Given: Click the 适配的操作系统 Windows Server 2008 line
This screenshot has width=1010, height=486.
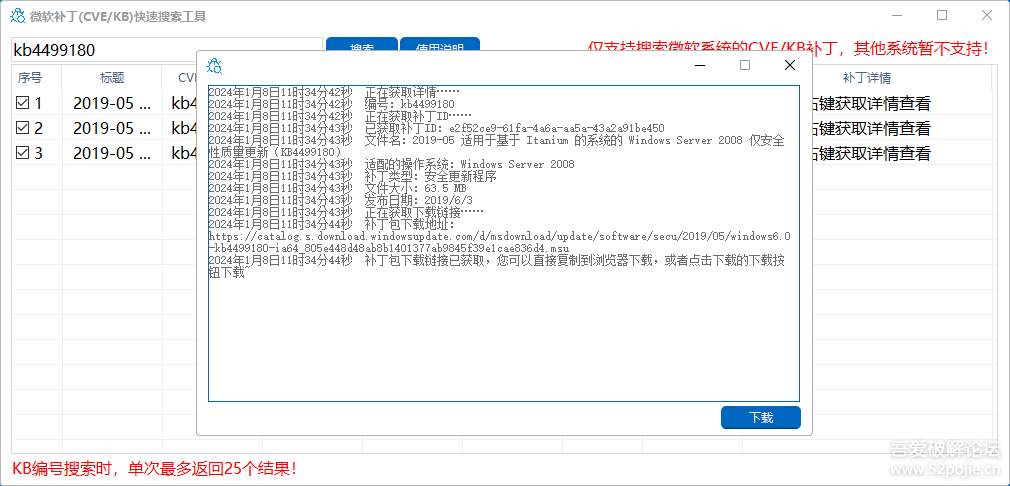Looking at the screenshot, I should point(392,164).
